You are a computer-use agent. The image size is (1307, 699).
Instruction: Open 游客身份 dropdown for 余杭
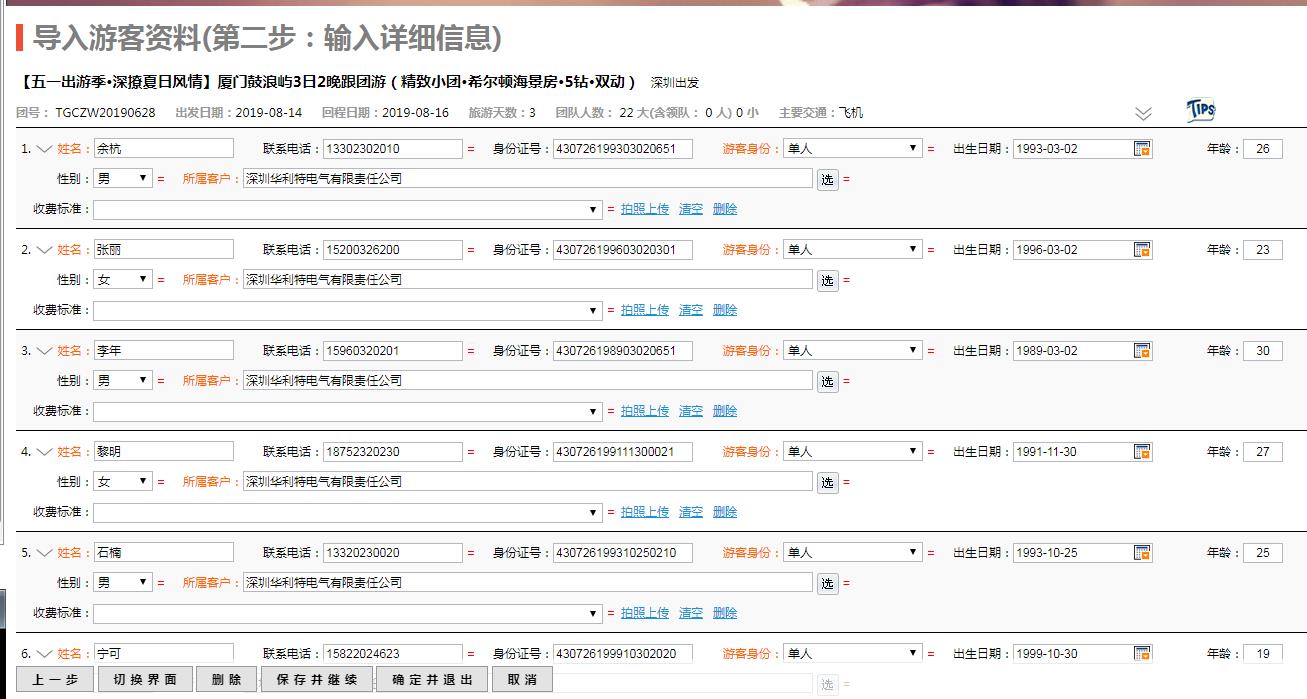(x=852, y=149)
